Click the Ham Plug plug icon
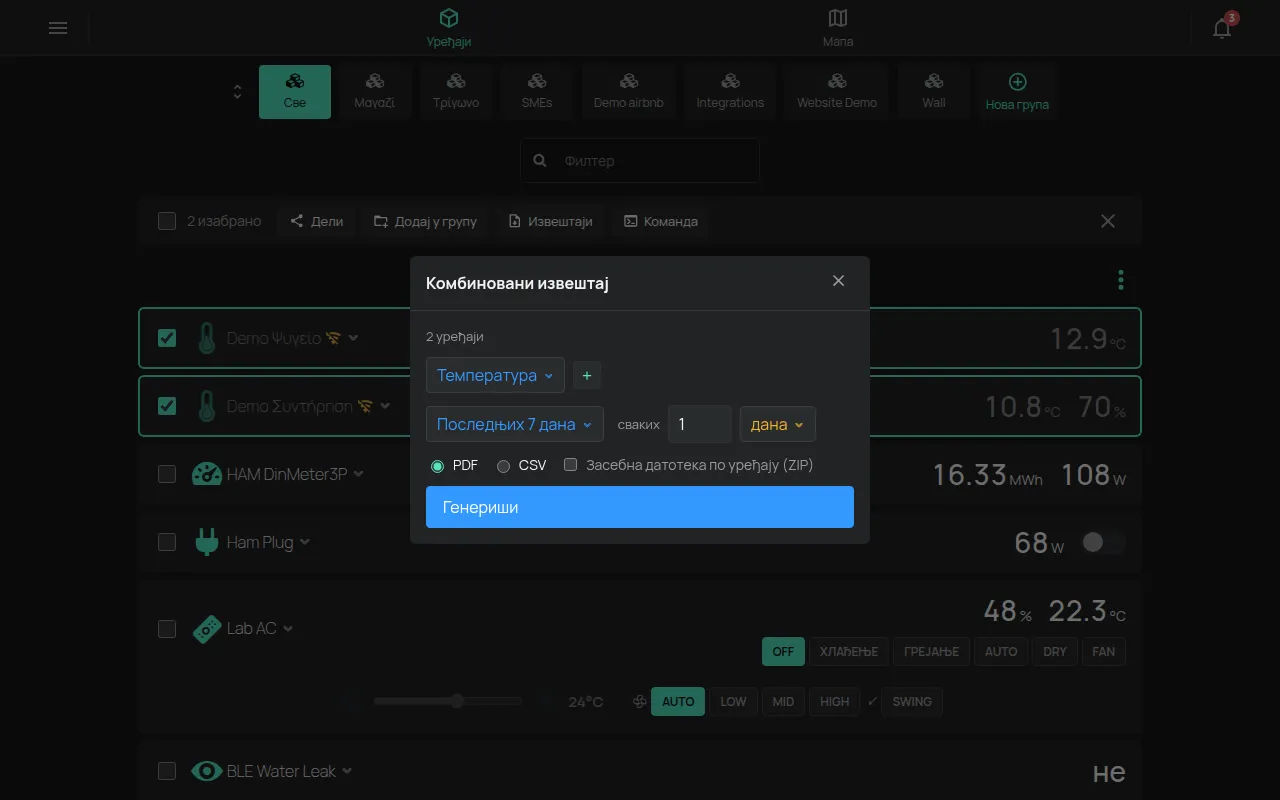 click(x=206, y=542)
